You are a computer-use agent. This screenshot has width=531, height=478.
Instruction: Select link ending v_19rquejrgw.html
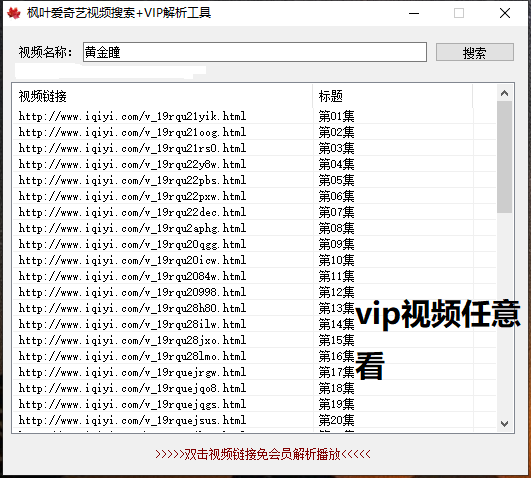132,372
